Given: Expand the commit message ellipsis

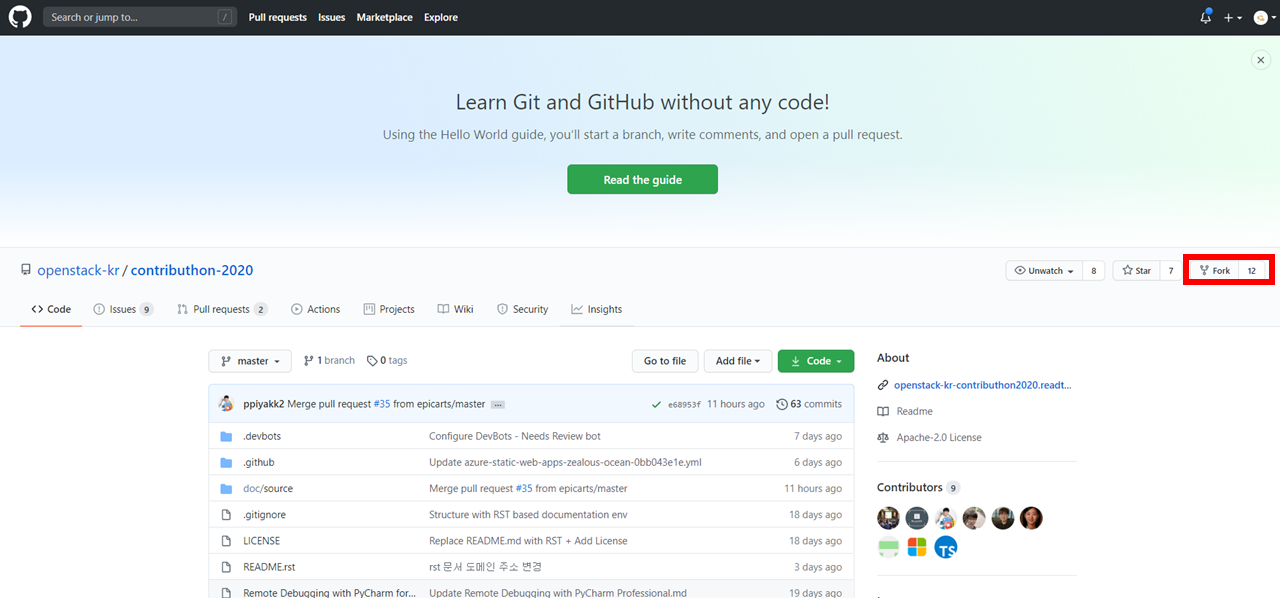Looking at the screenshot, I should 498,405.
